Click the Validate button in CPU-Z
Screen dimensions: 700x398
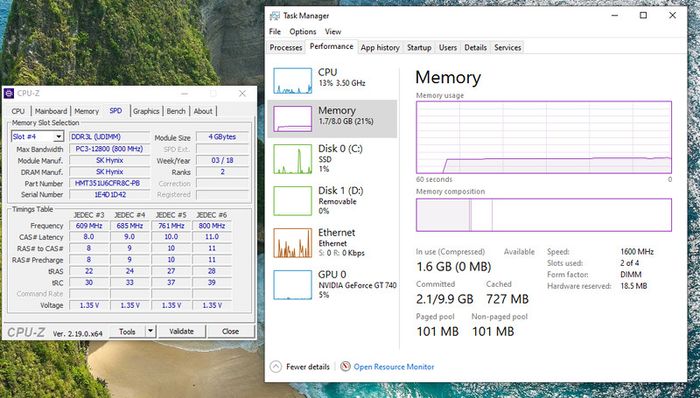point(181,331)
